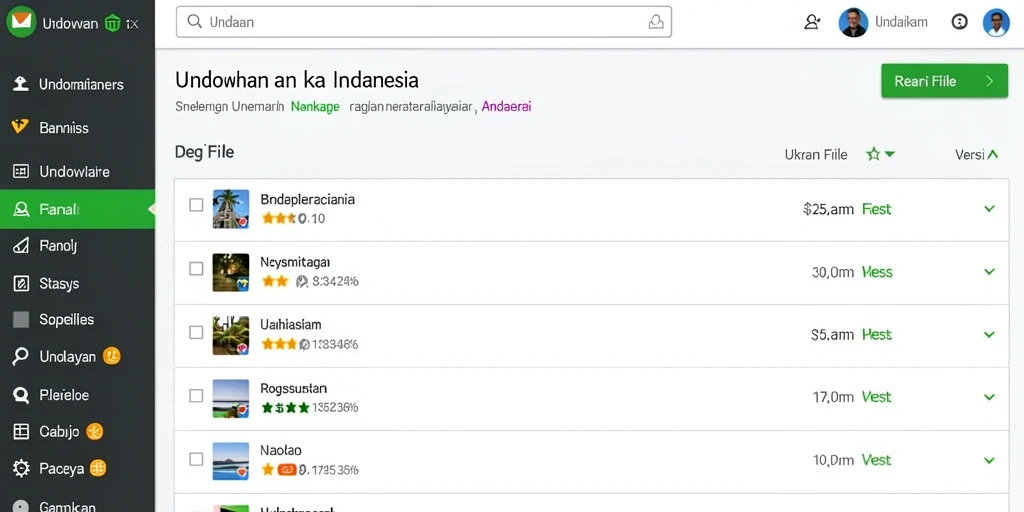Follow the green Nankage link
The image size is (1024, 512).
(x=315, y=107)
